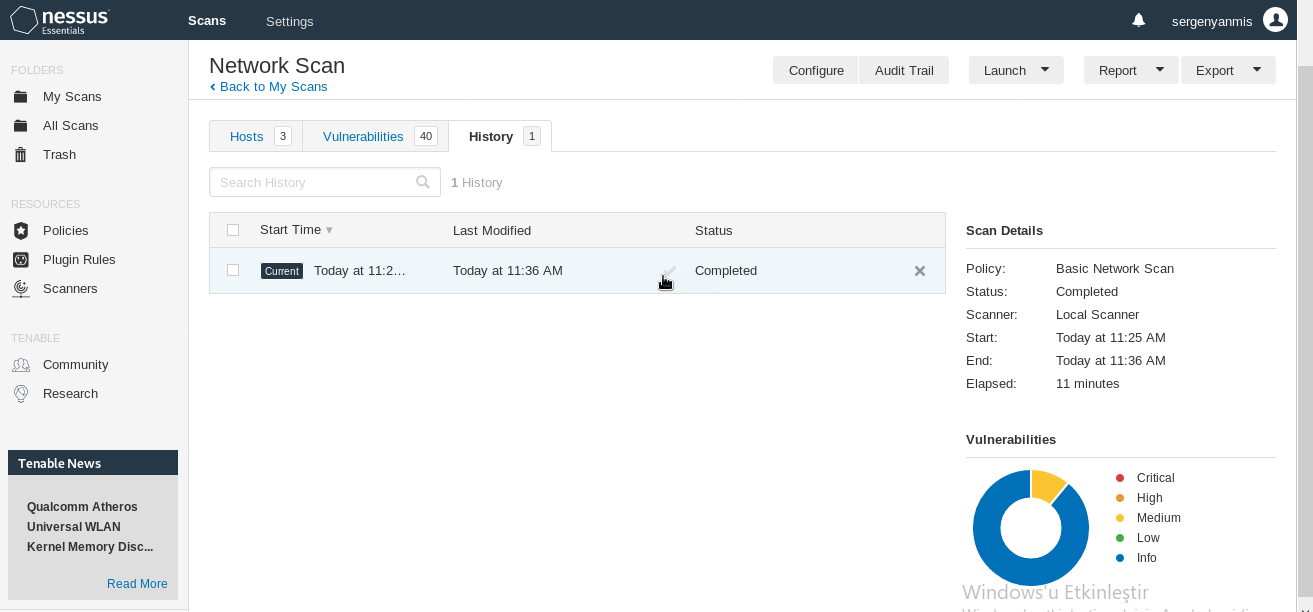Switch to the Hosts tab
Image resolution: width=1313 pixels, height=612 pixels.
256,136
